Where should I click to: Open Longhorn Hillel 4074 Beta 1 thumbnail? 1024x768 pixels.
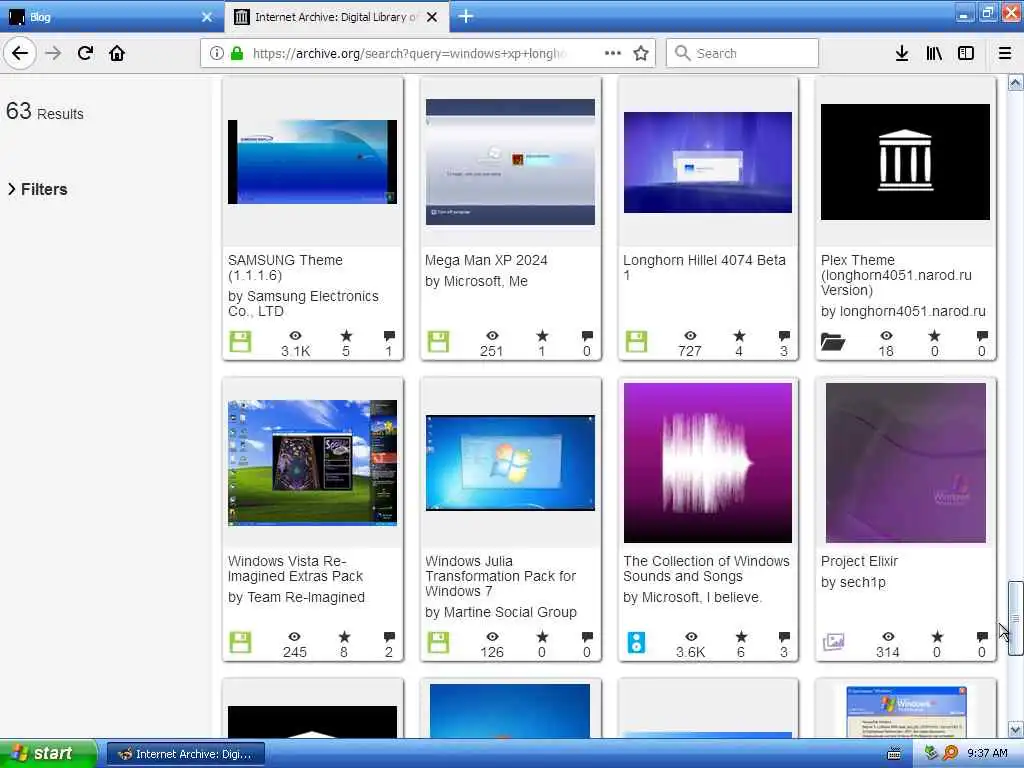[x=708, y=162]
